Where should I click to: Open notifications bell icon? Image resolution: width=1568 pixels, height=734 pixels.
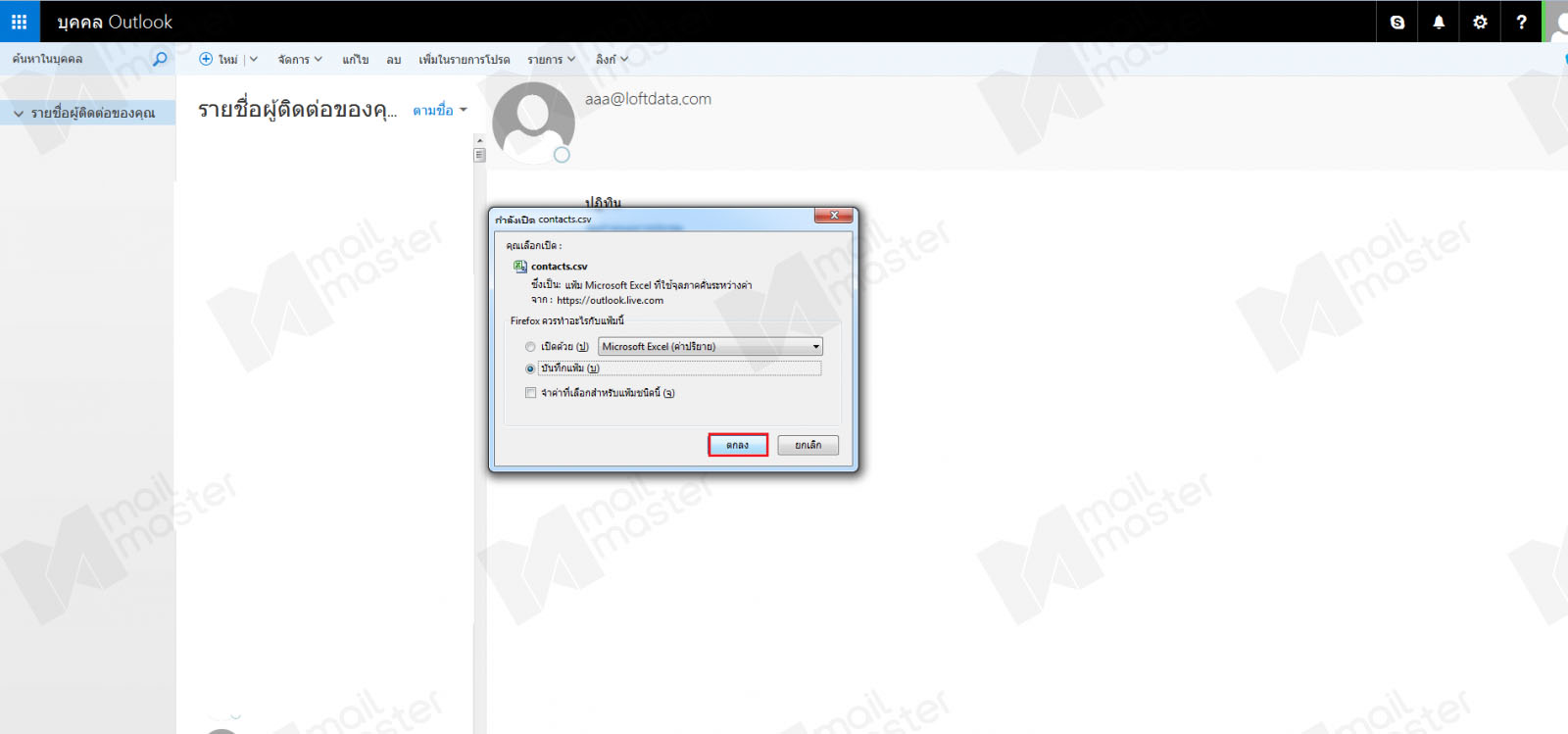pyautogui.click(x=1439, y=22)
